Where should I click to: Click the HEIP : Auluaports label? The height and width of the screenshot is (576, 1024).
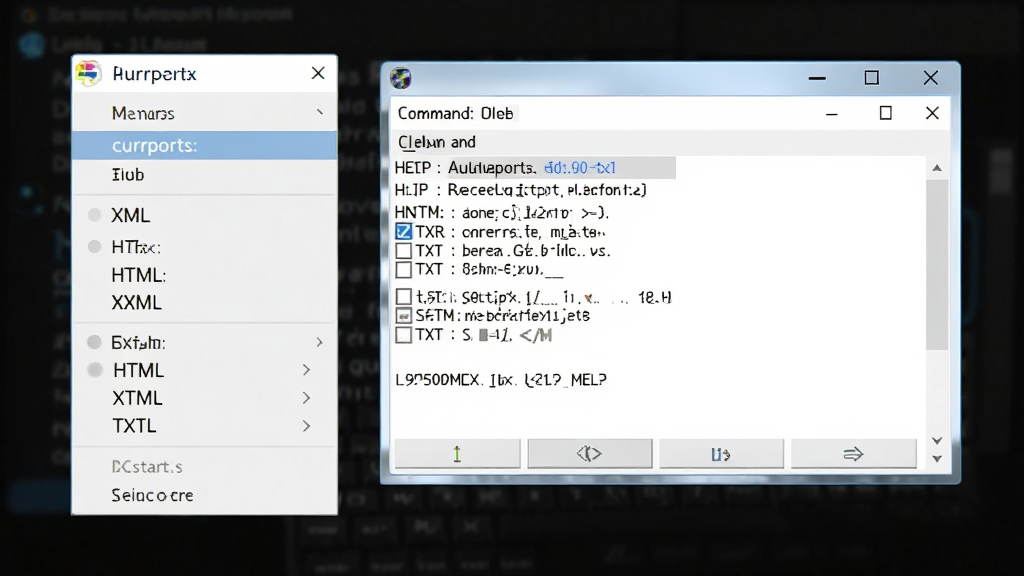(x=466, y=168)
